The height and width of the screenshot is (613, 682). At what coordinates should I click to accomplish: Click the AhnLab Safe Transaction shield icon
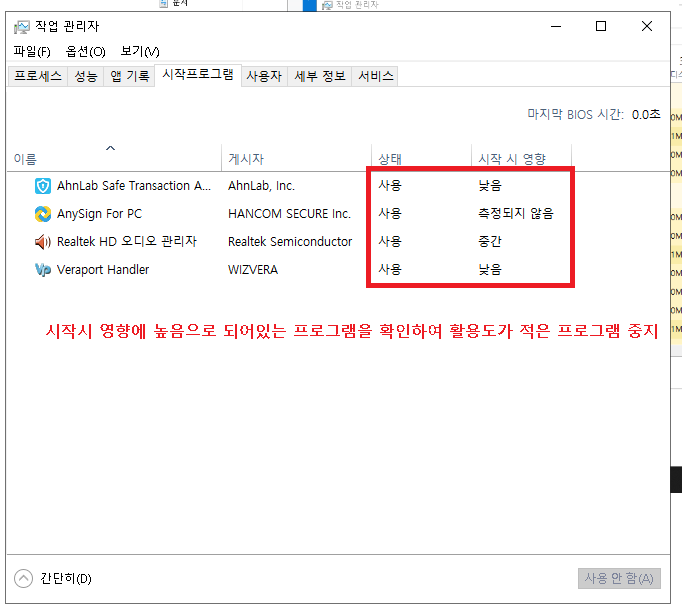pos(43,186)
